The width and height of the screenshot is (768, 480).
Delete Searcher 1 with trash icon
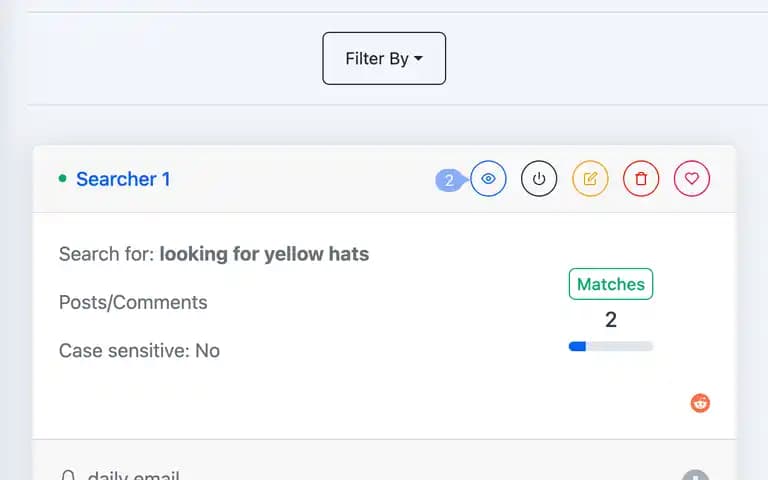641,179
